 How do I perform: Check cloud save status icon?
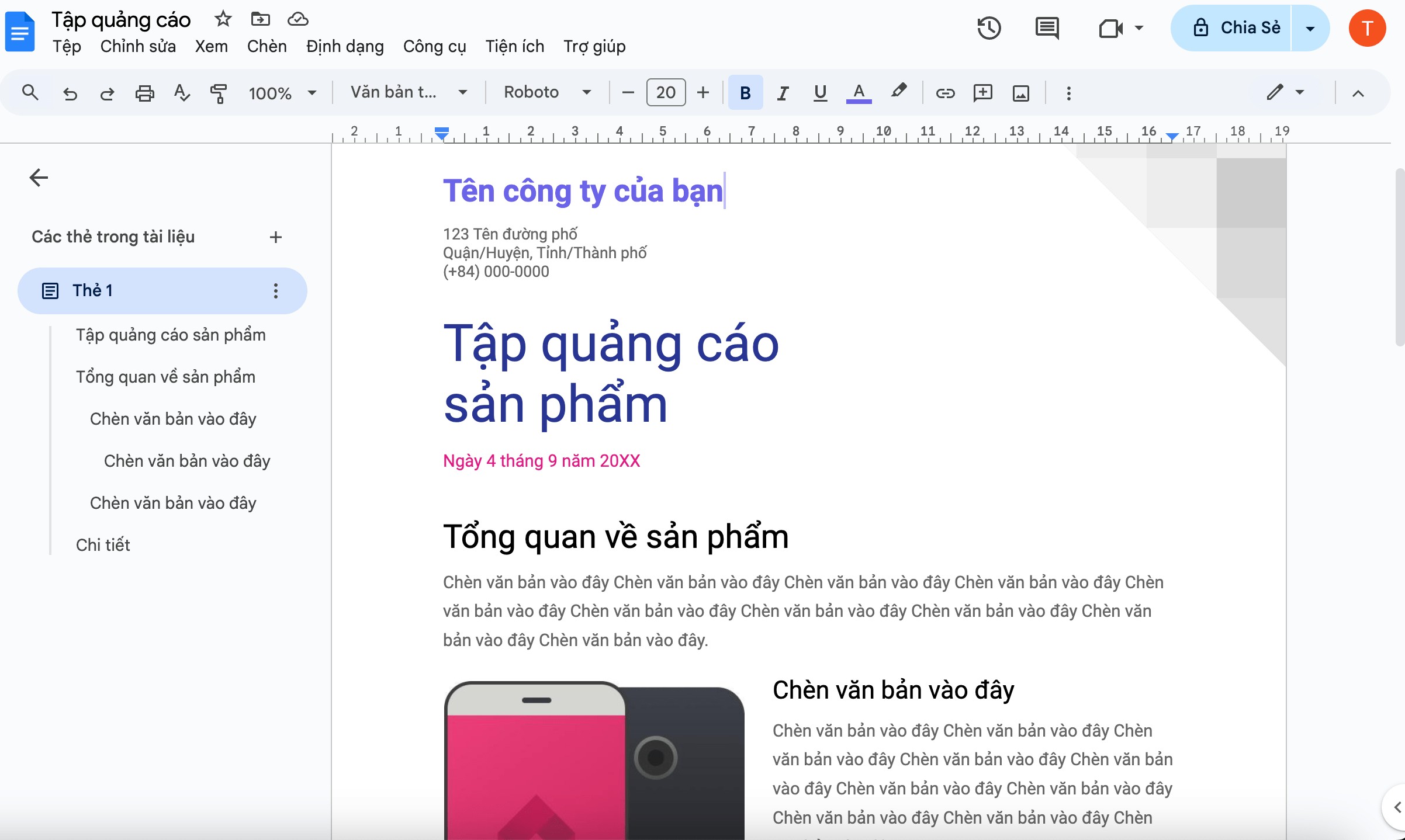point(298,19)
